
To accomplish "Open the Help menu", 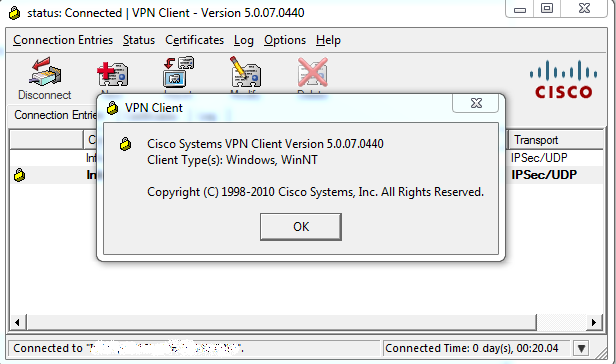I will click(328, 40).
